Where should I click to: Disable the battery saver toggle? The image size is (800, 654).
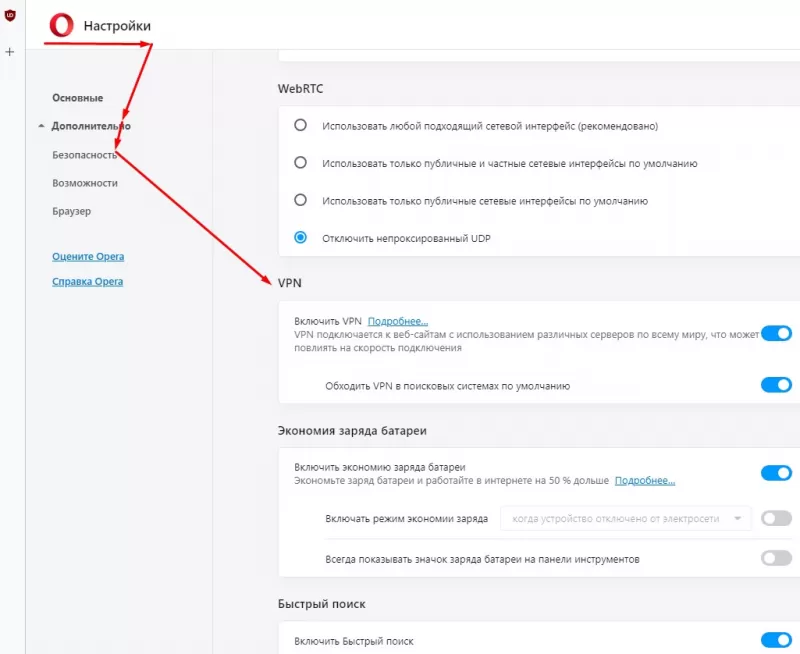(776, 473)
